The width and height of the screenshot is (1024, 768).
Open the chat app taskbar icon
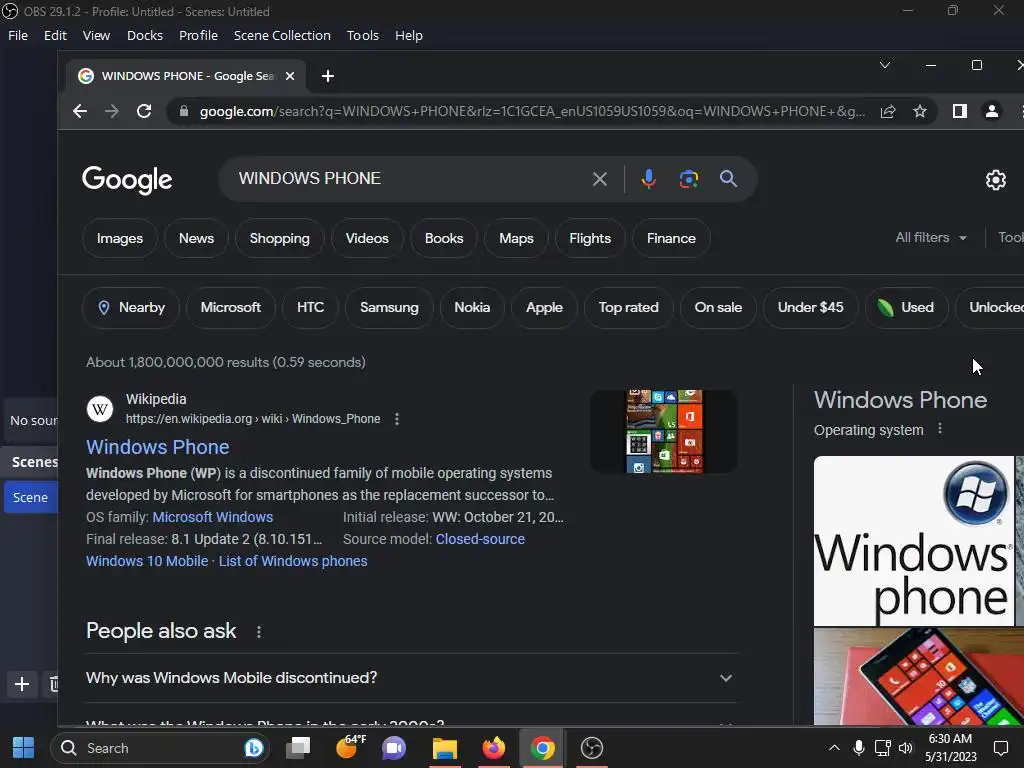click(394, 748)
